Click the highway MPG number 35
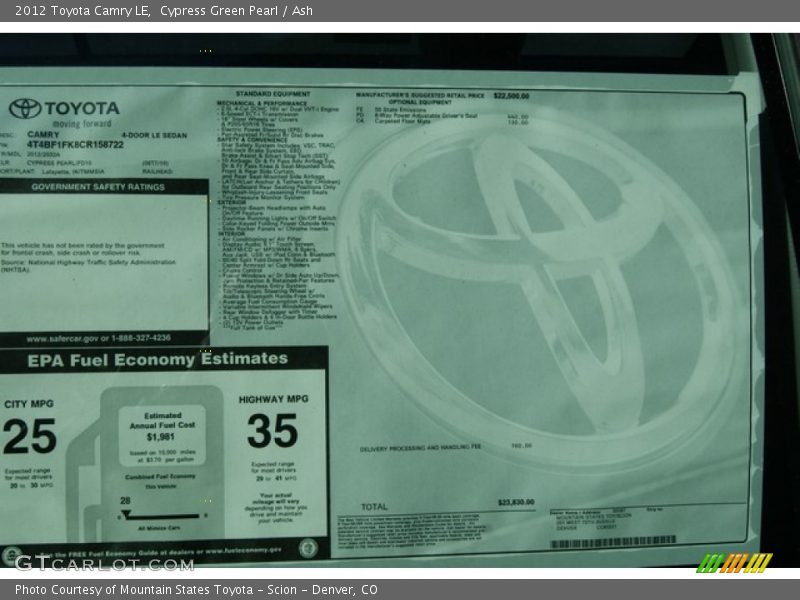 (272, 431)
